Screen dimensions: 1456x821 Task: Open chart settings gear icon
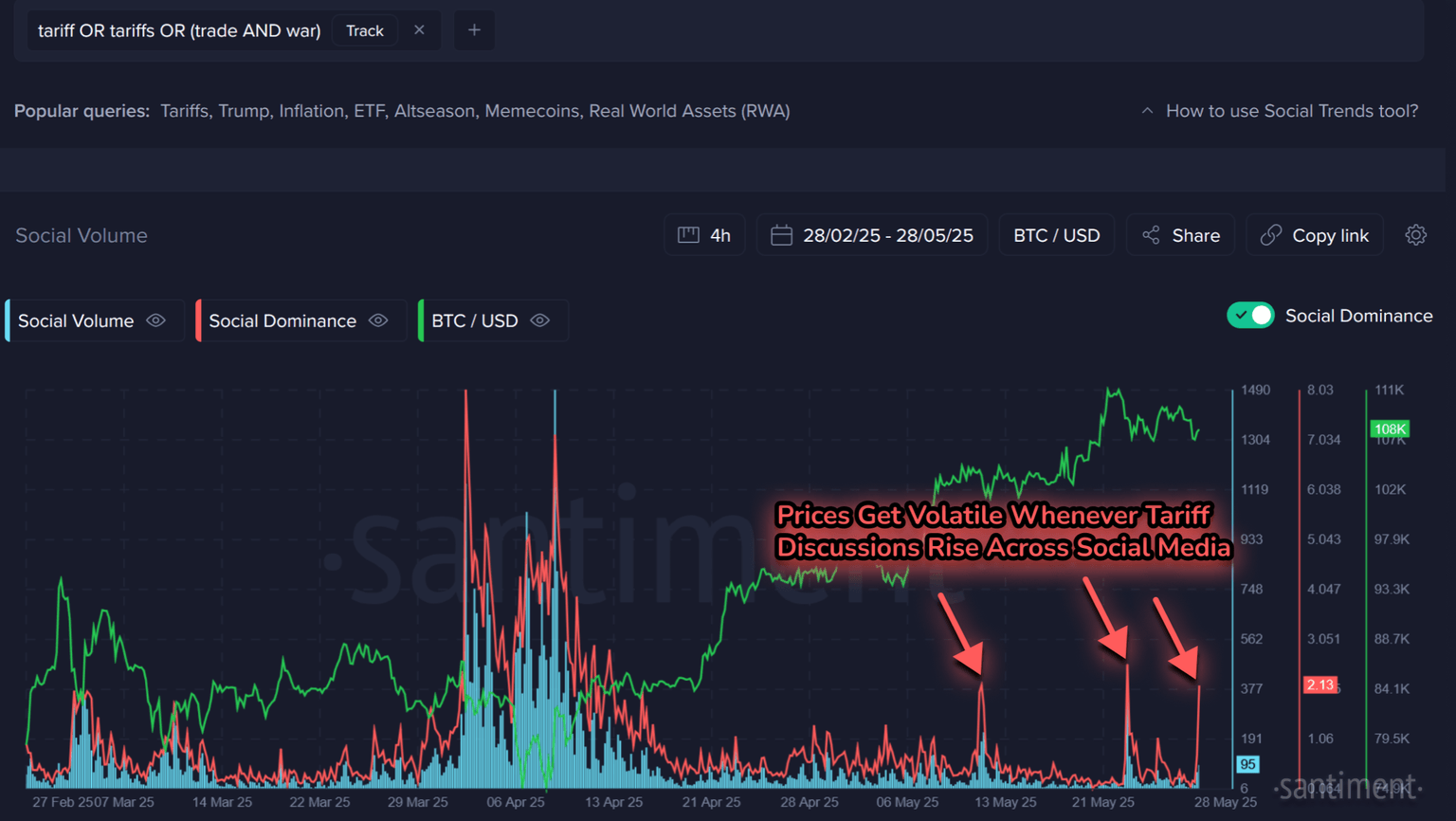click(x=1415, y=235)
